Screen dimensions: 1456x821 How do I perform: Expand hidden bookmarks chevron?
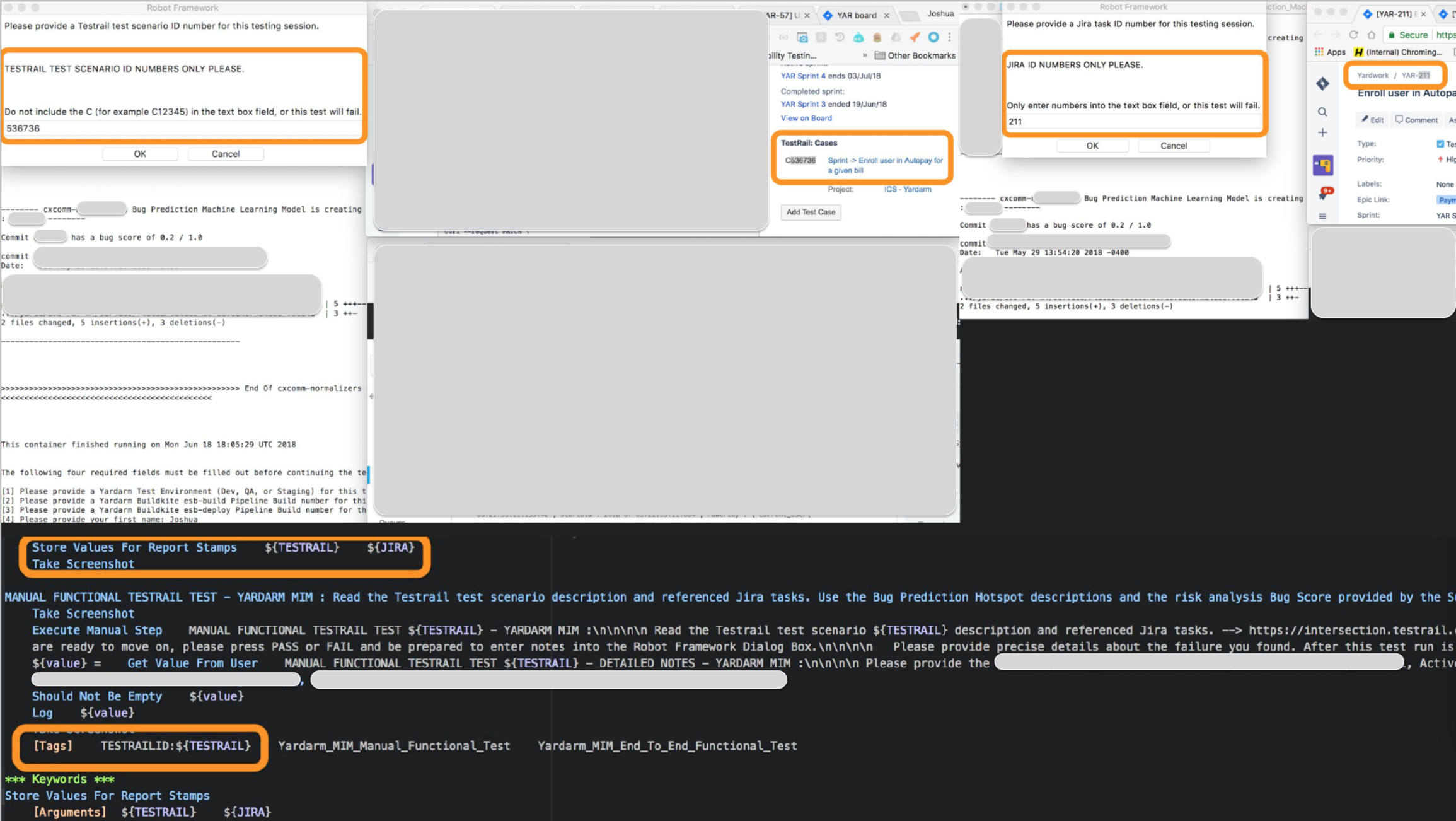[865, 55]
